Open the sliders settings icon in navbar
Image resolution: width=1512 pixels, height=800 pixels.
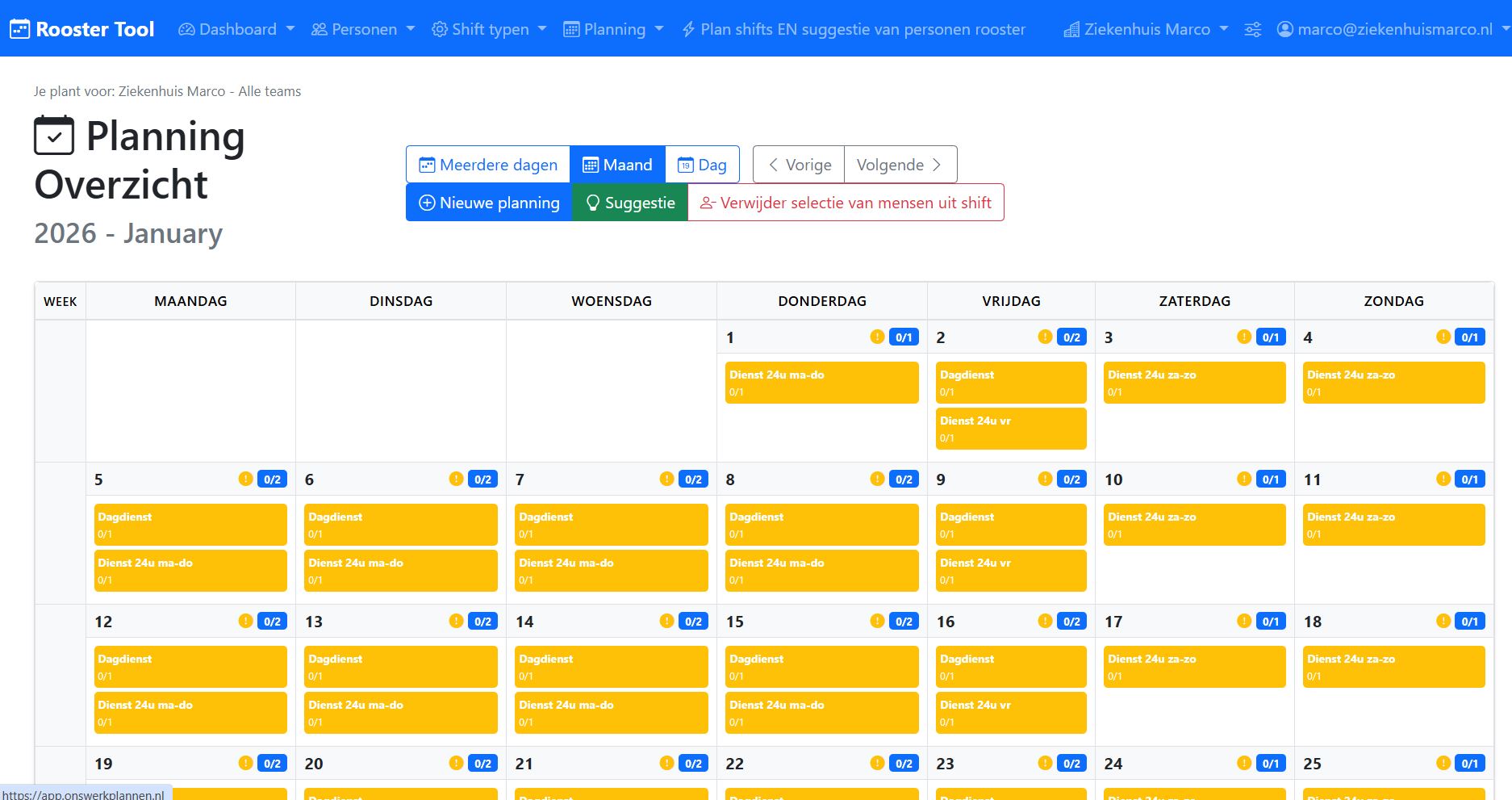pos(1253,29)
